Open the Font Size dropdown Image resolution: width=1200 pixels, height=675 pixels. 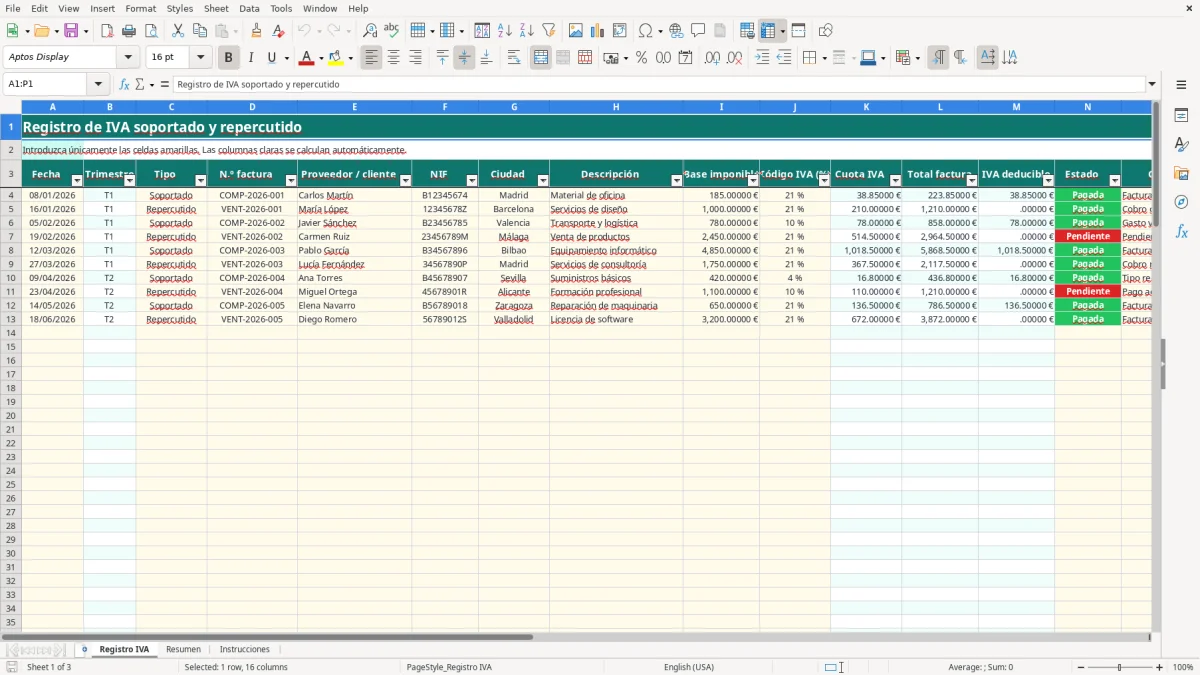(x=200, y=58)
